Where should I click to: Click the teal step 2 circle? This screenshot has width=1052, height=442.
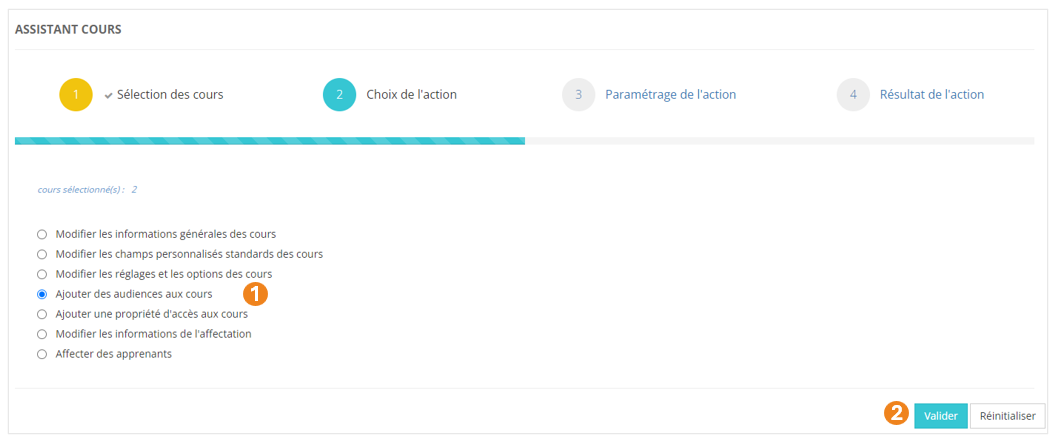(x=340, y=95)
